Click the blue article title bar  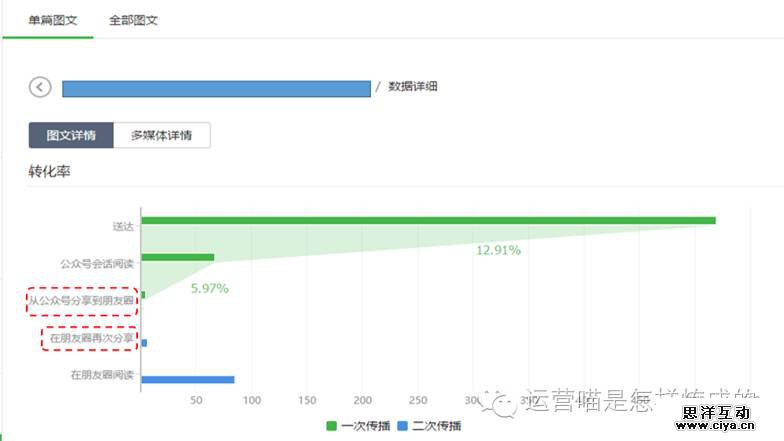coord(216,88)
